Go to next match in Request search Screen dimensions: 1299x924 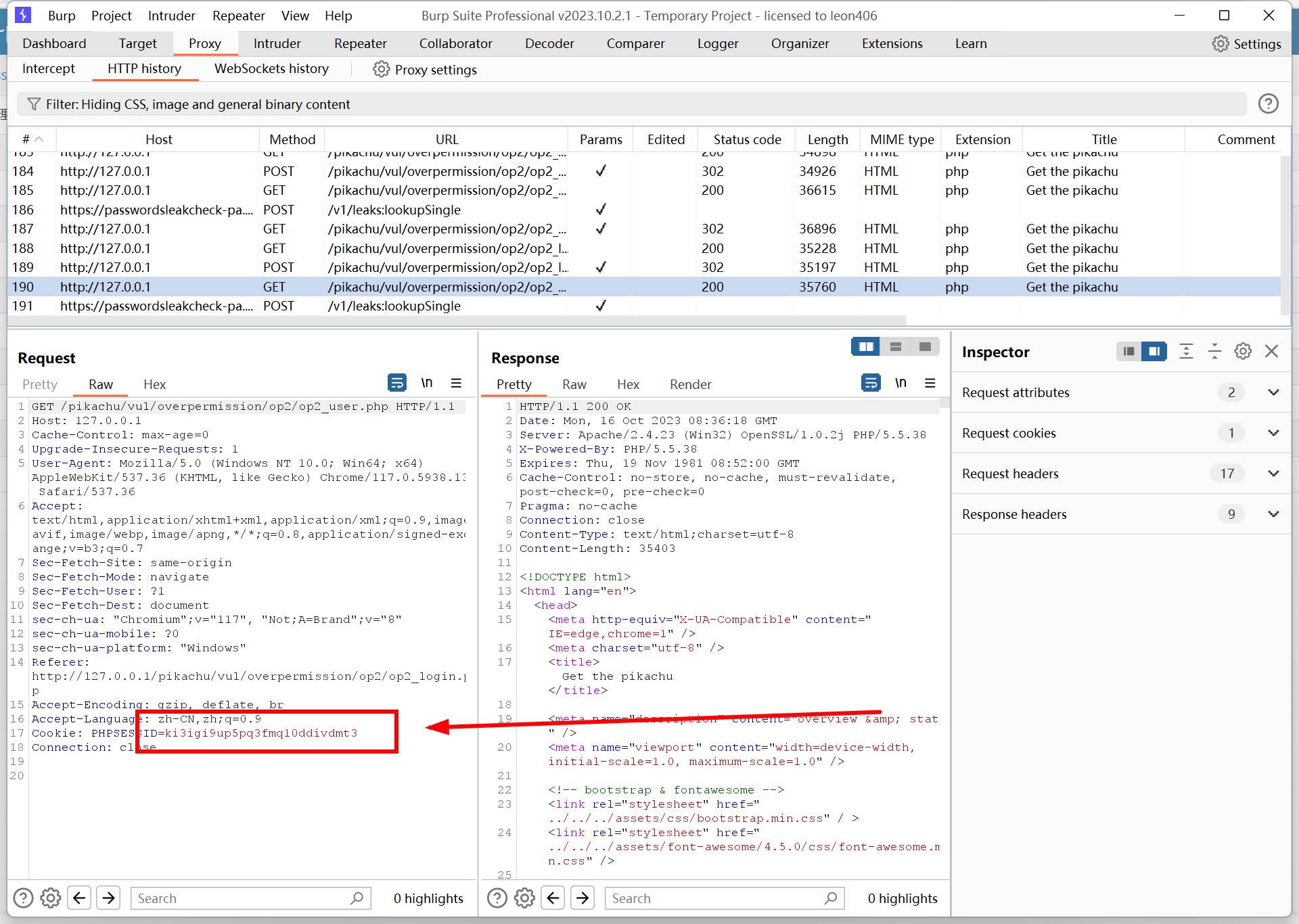[108, 898]
